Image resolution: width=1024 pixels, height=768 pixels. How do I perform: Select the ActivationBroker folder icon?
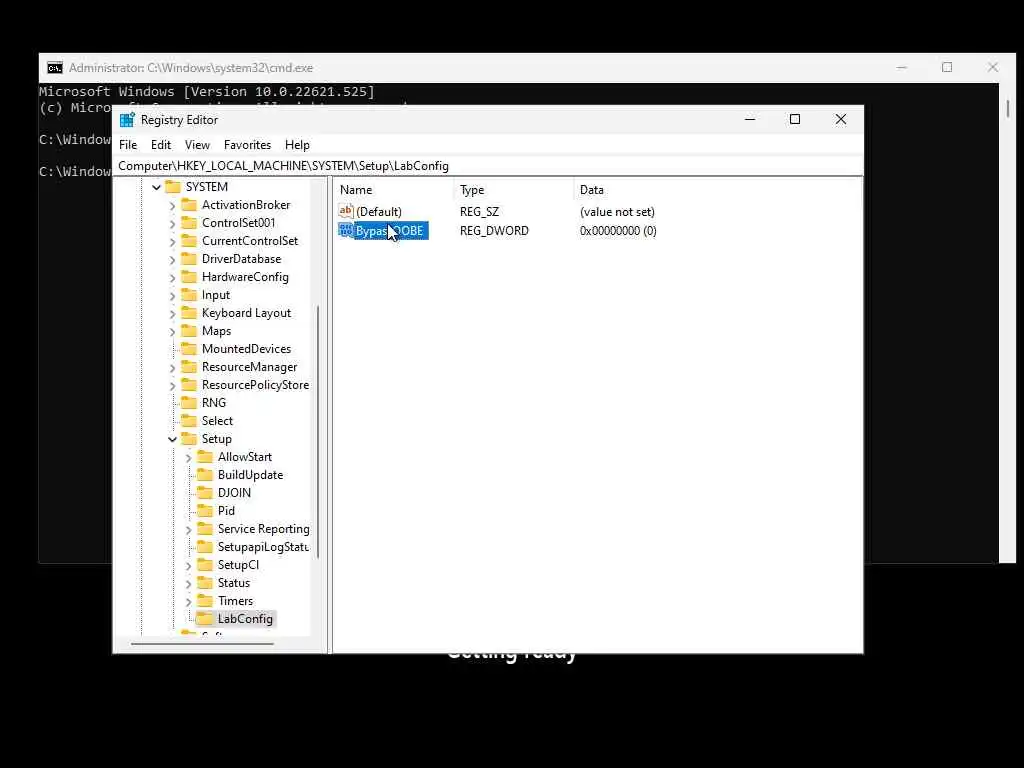(x=189, y=205)
